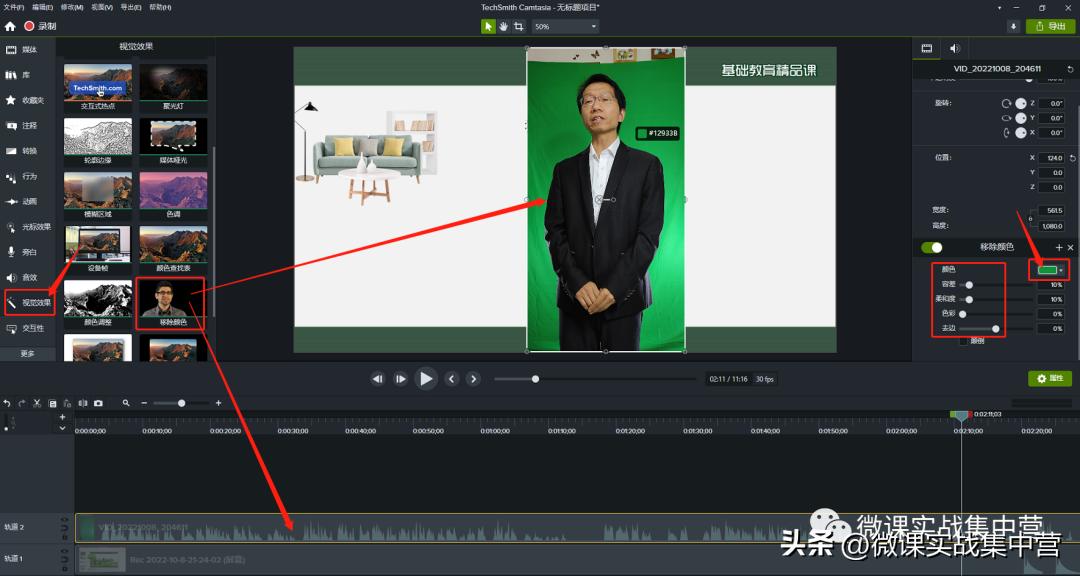
Task: Open the color picker dropdown beside the green swatch
Action: [x=1060, y=270]
